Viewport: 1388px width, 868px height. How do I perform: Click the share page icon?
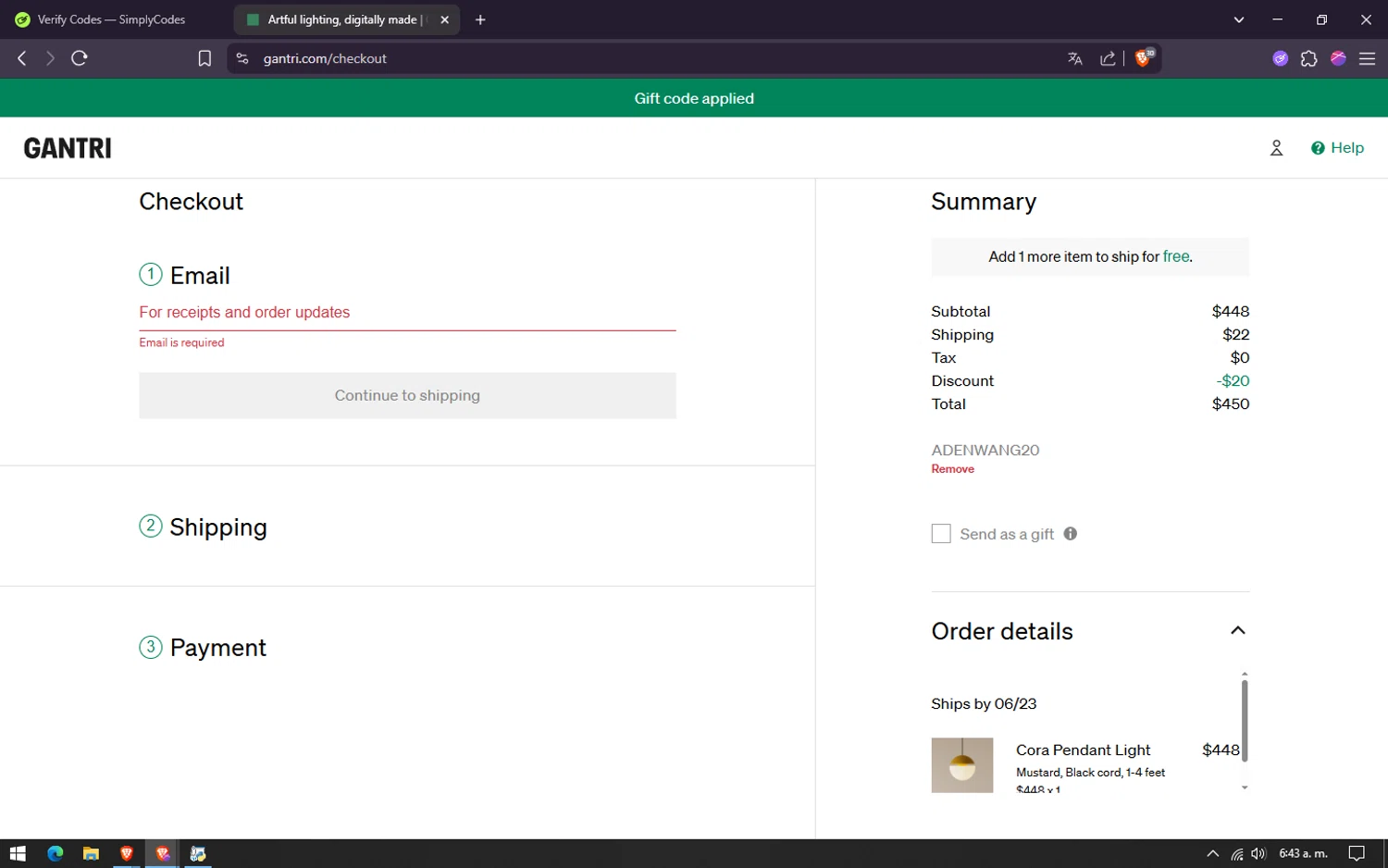pos(1108,58)
